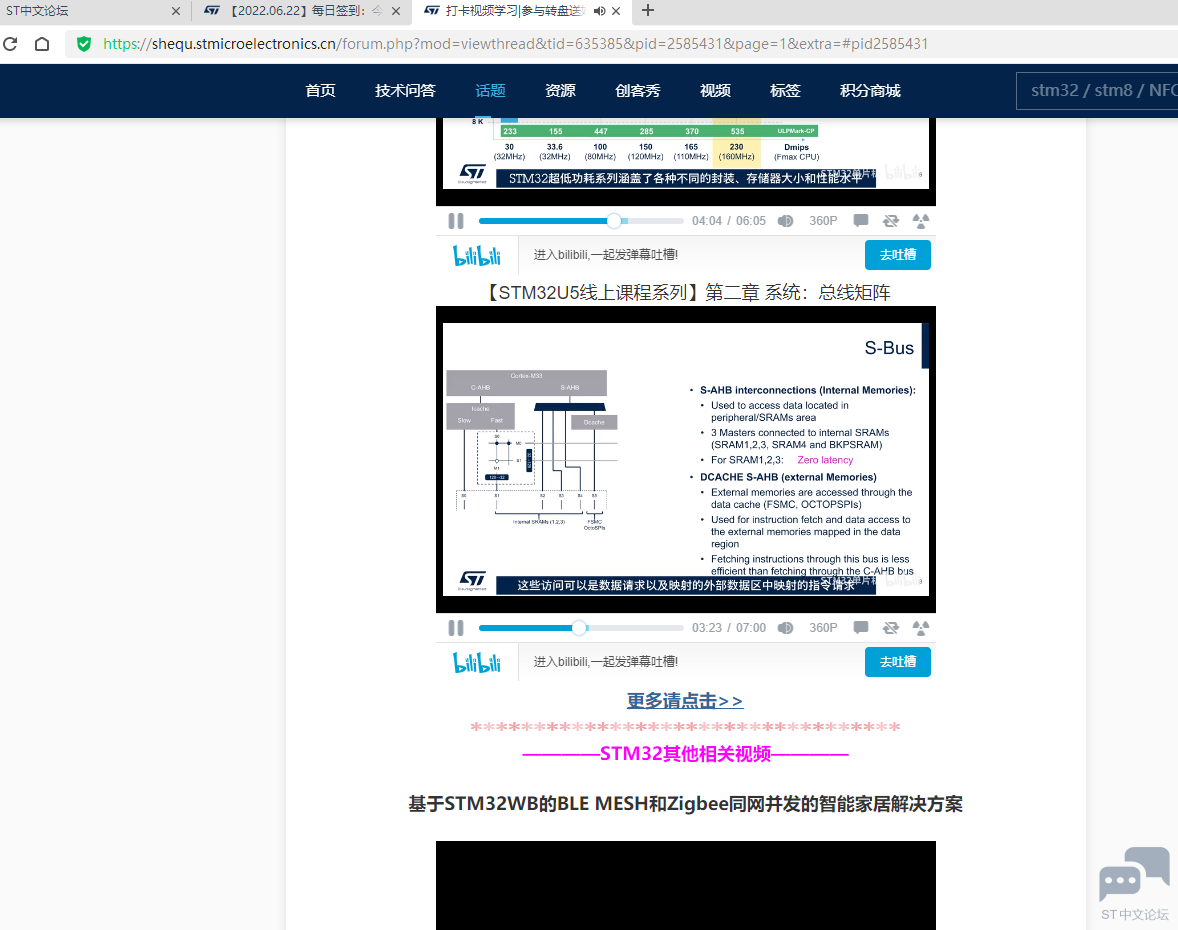Seek the S-Bus video's progress bar
Viewport: 1178px width, 930px height.
tap(581, 628)
